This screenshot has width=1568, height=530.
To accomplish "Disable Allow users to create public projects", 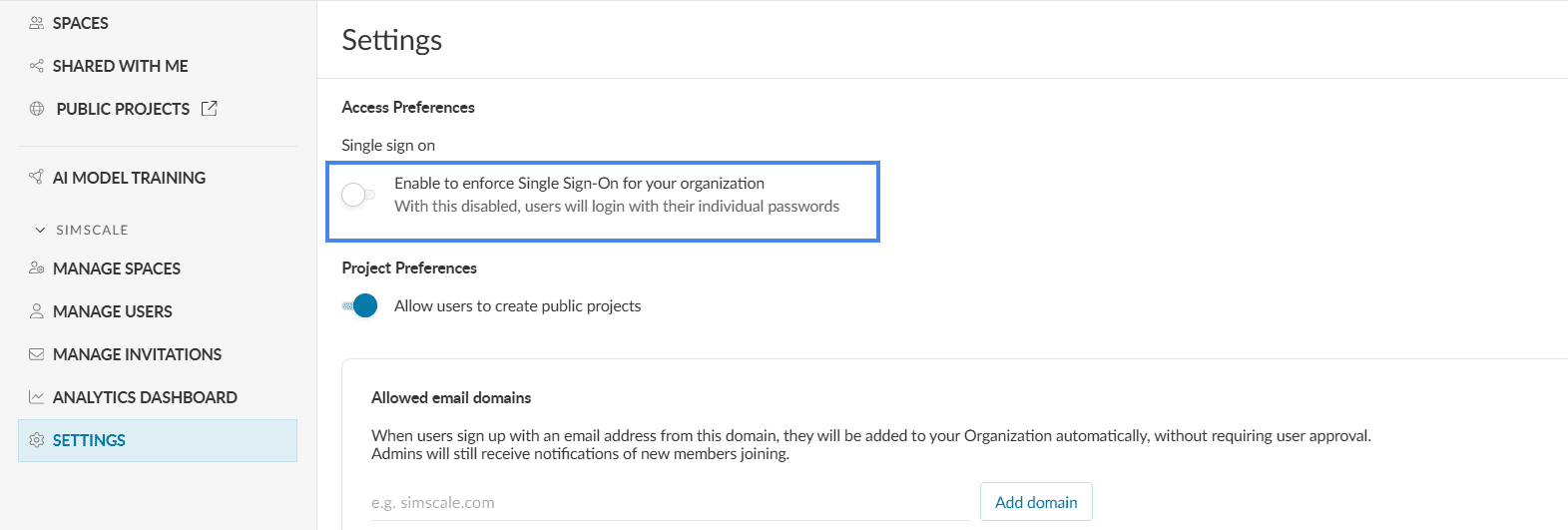I will coord(359,305).
